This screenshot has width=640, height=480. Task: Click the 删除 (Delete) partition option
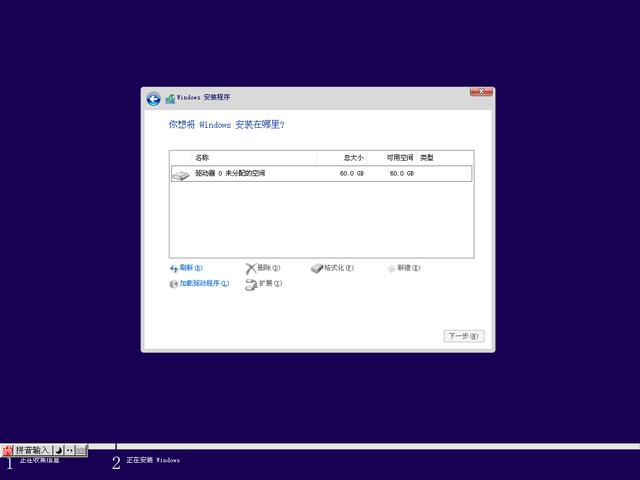coord(263,268)
